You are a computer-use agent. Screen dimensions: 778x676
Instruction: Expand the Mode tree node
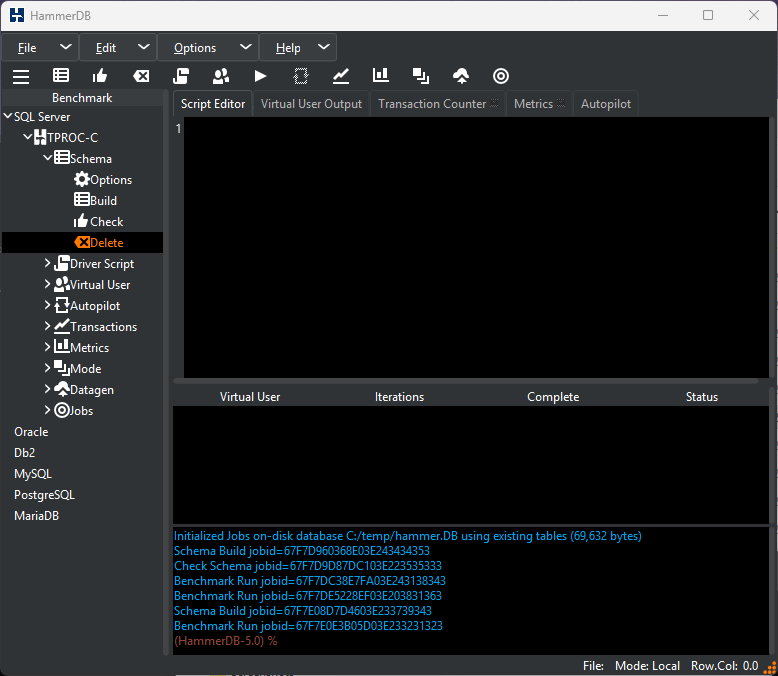click(48, 368)
